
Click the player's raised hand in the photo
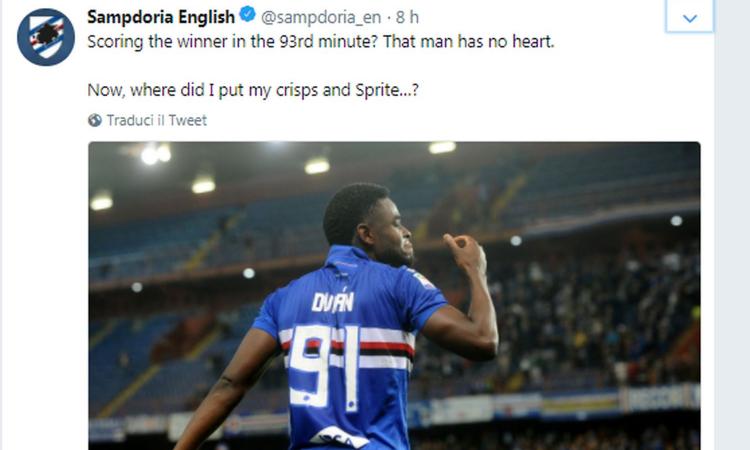pos(464,251)
